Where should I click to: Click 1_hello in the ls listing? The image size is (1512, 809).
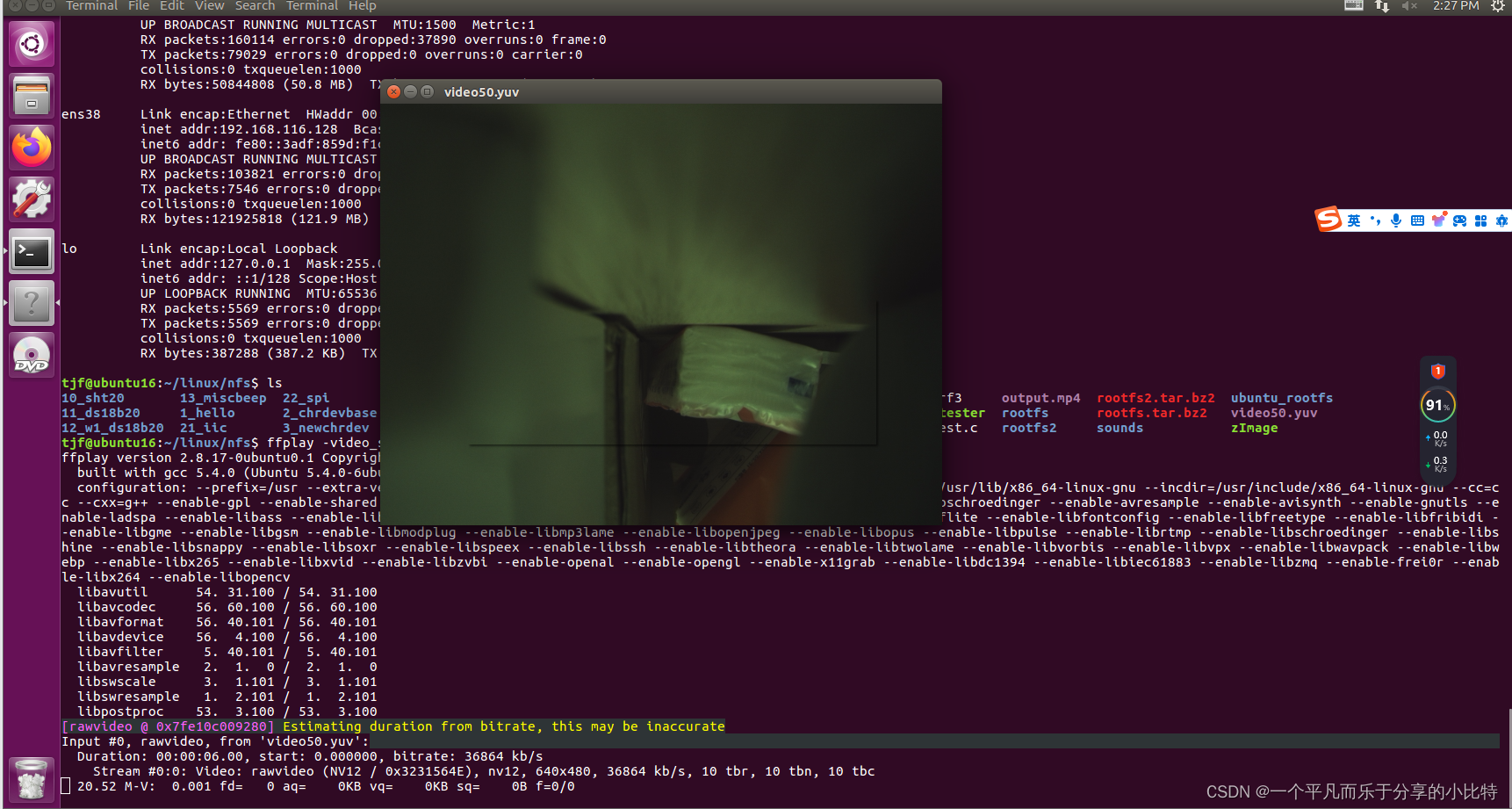(x=207, y=413)
